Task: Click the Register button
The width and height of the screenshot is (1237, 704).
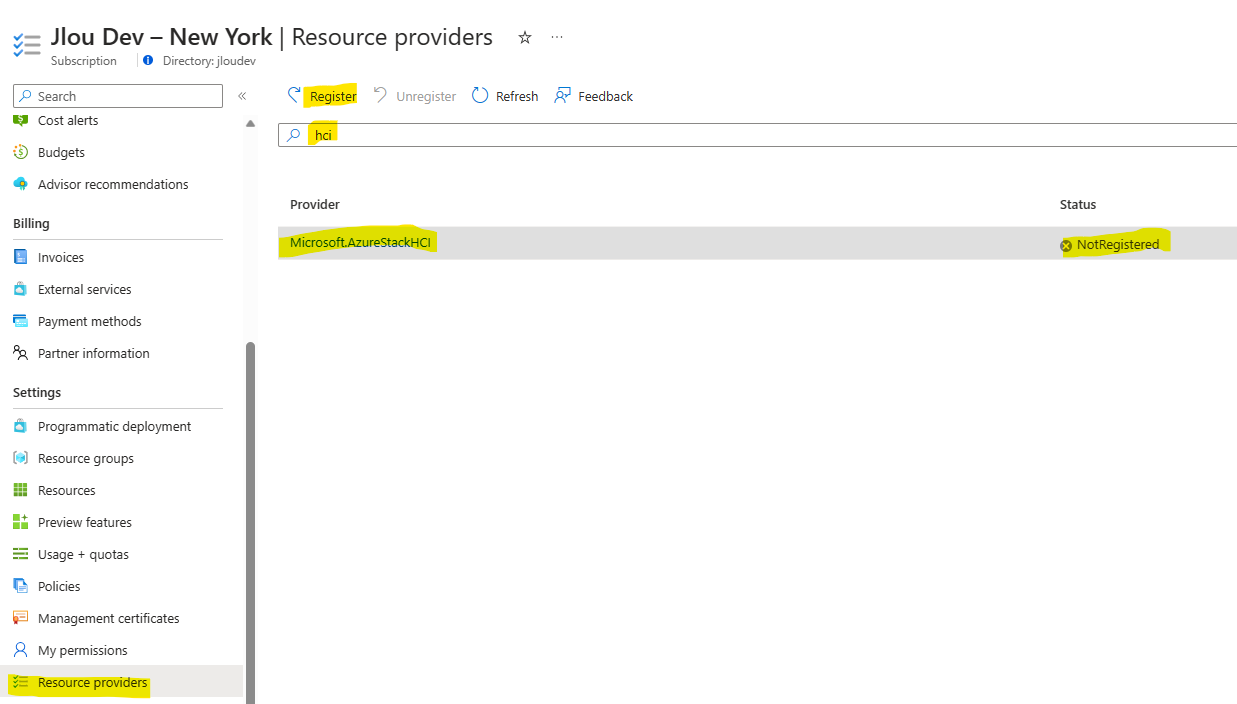Action: pos(322,96)
